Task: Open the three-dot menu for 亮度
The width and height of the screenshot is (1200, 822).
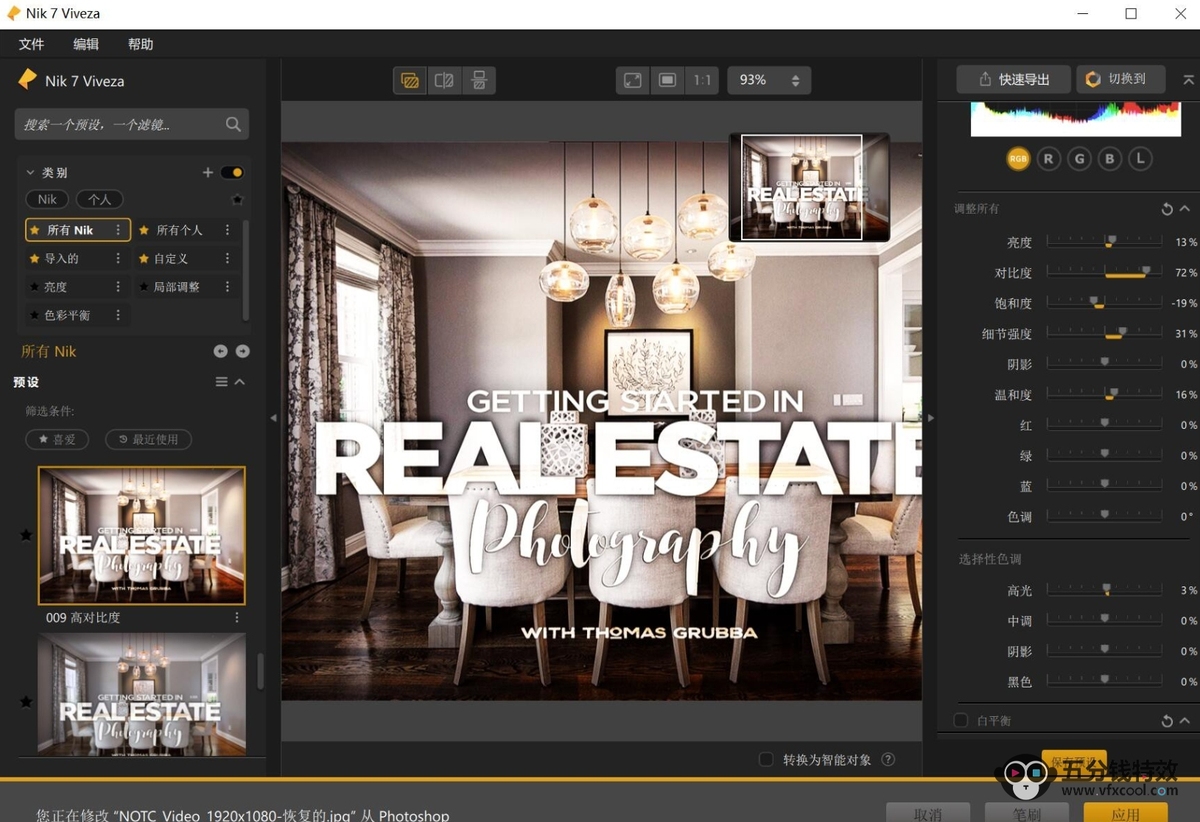Action: (118, 287)
